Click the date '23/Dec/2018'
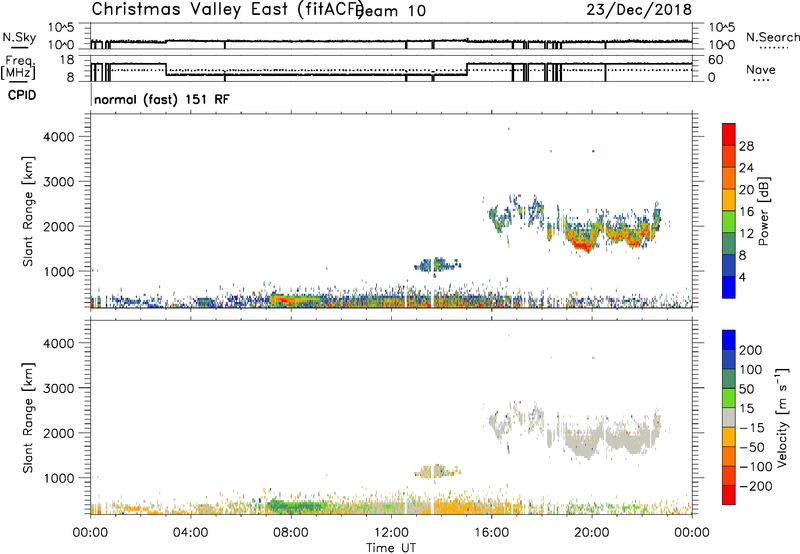800x554 pixels. coord(639,9)
